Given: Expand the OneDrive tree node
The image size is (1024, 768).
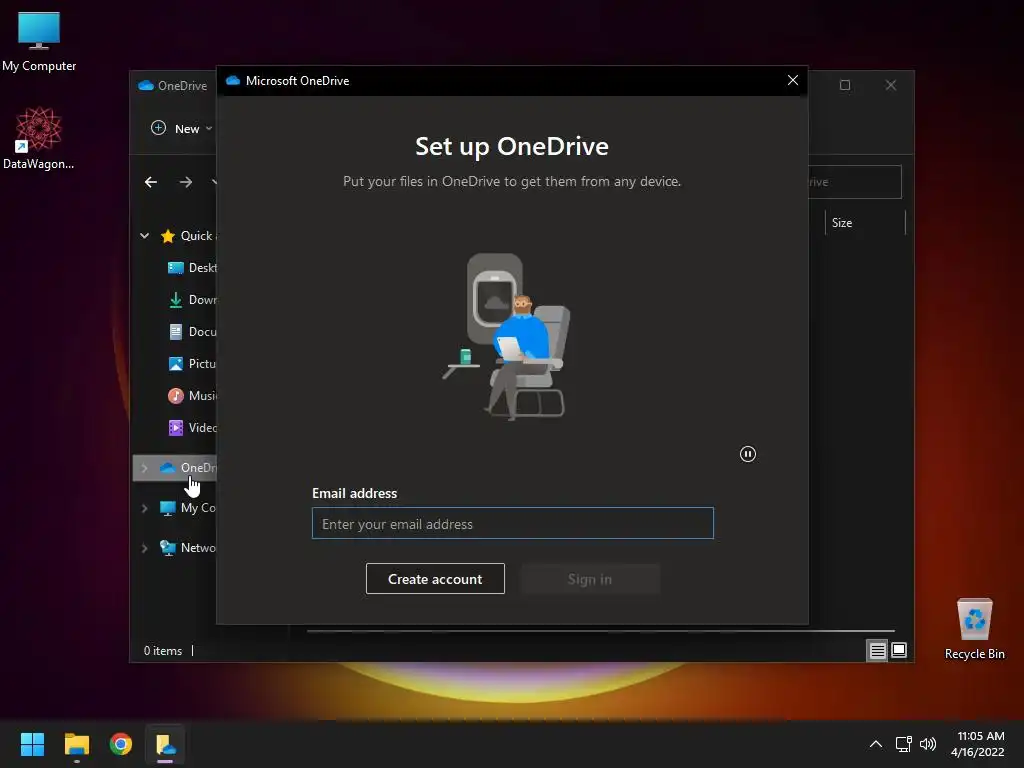Looking at the screenshot, I should tap(144, 468).
